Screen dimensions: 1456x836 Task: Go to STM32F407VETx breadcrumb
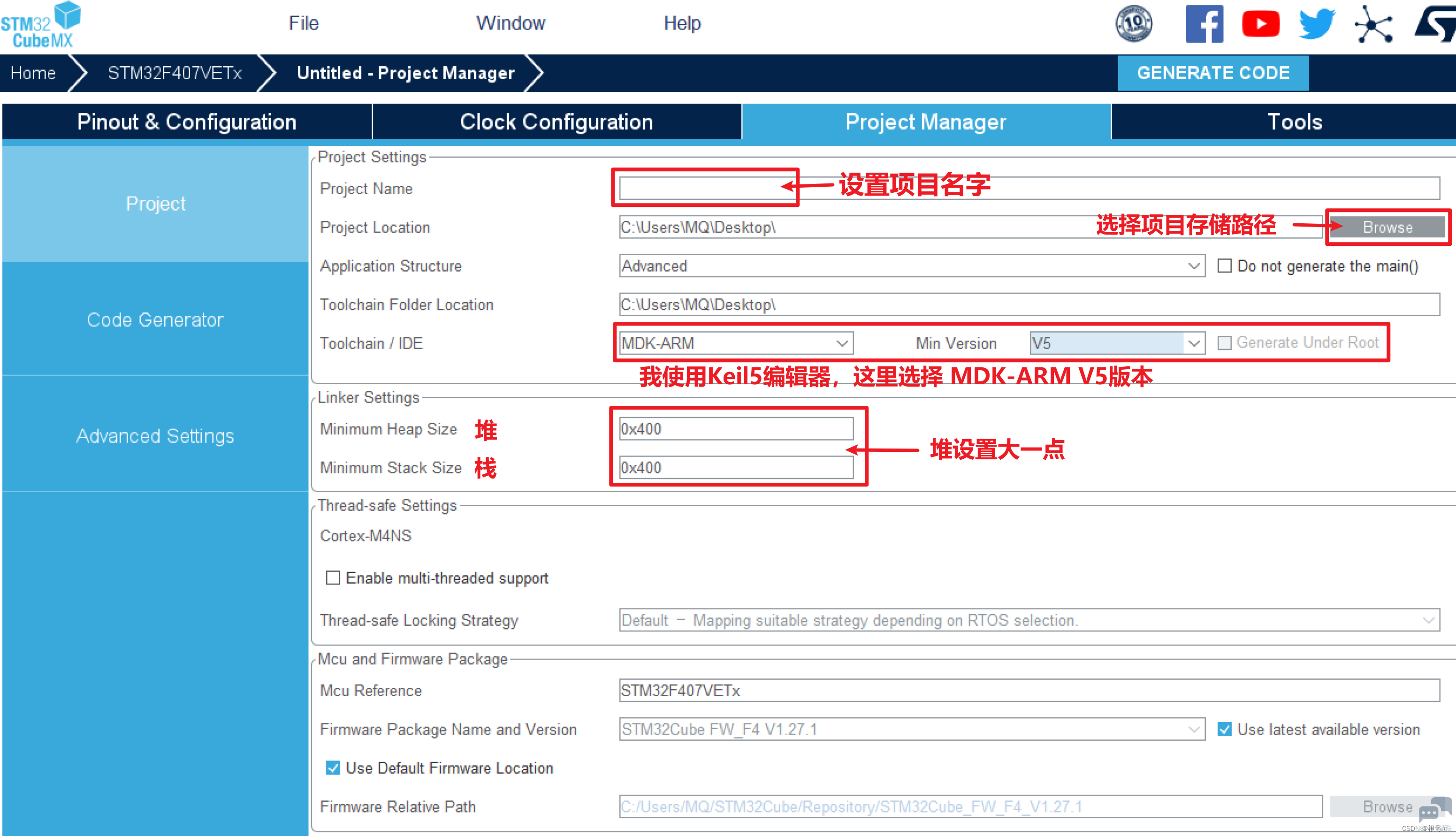(x=175, y=73)
